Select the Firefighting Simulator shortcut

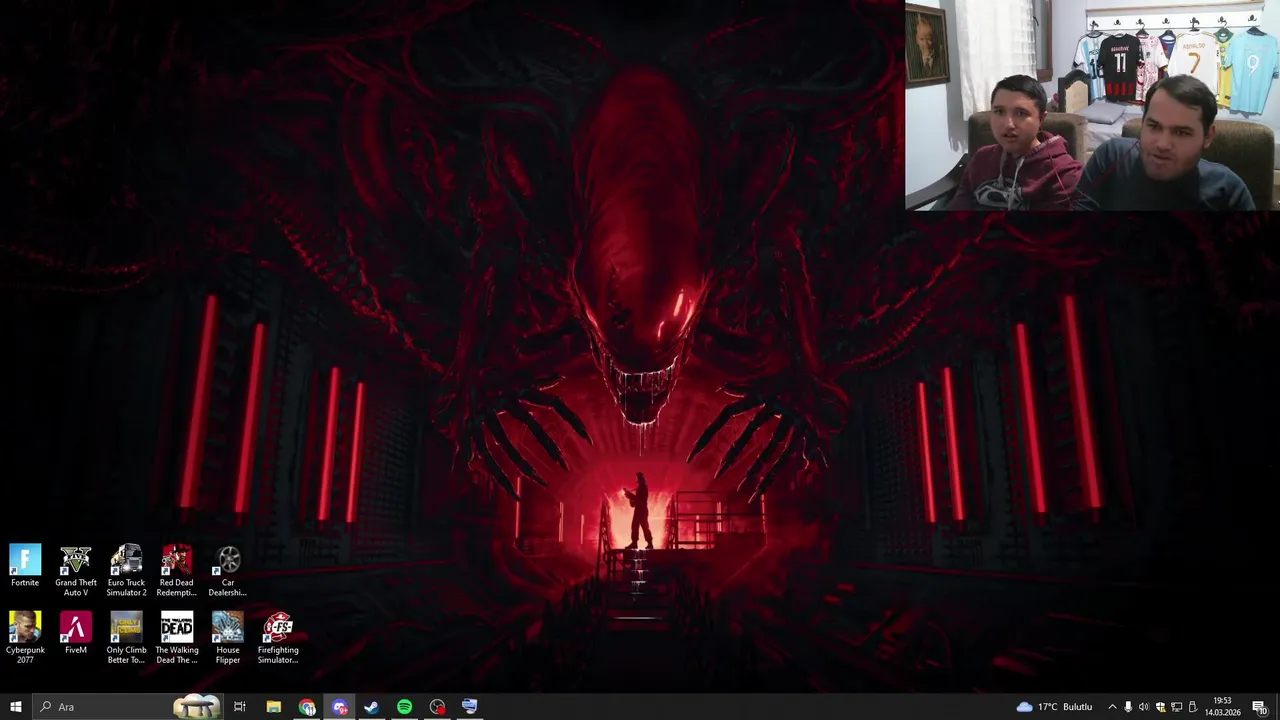pyautogui.click(x=277, y=638)
